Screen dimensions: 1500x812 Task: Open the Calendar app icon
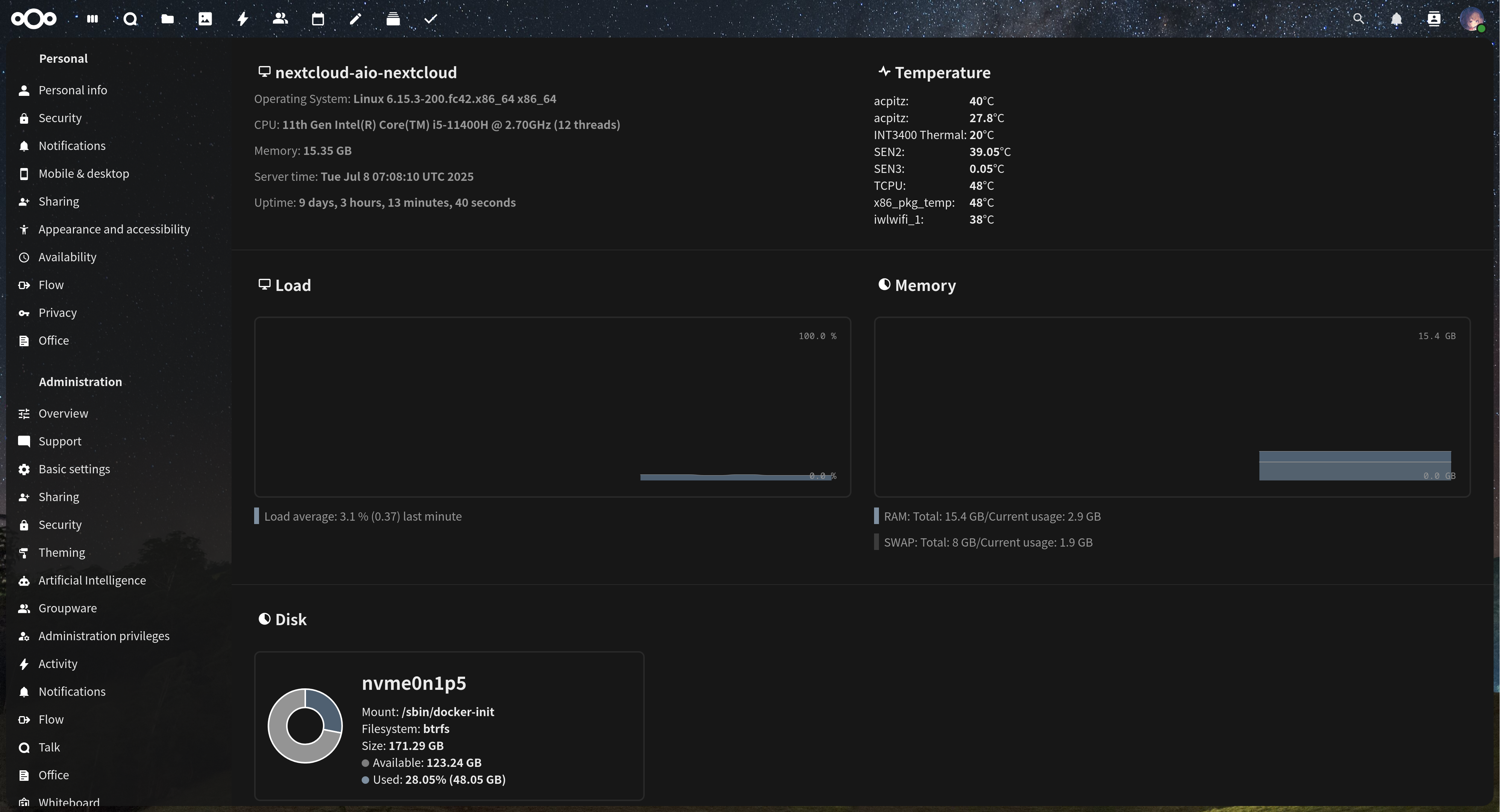(318, 19)
